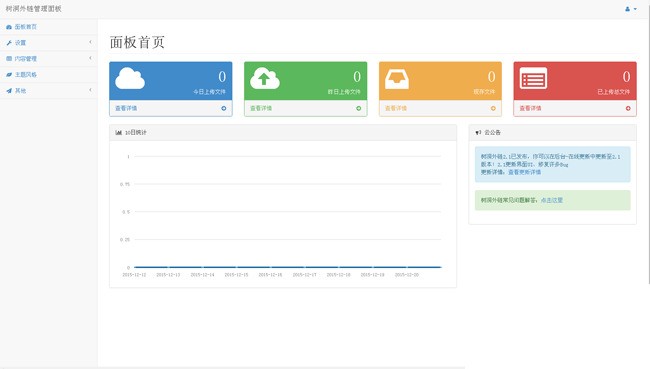Click the 0.75 value on chart axis
The image size is (650, 369).
125,184
